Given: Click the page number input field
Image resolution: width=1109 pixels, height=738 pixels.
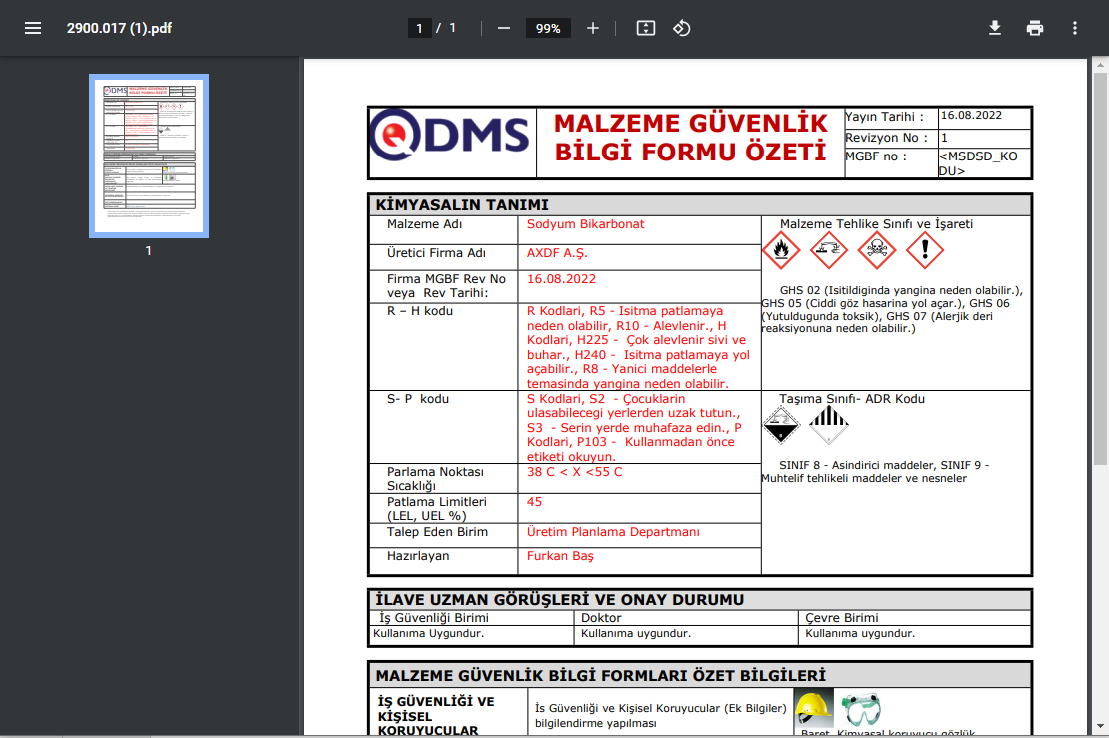Looking at the screenshot, I should point(420,28).
